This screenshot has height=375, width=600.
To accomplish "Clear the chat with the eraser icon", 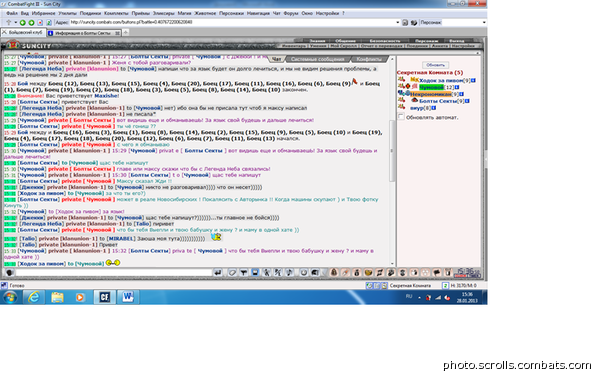I will tap(232, 272).
